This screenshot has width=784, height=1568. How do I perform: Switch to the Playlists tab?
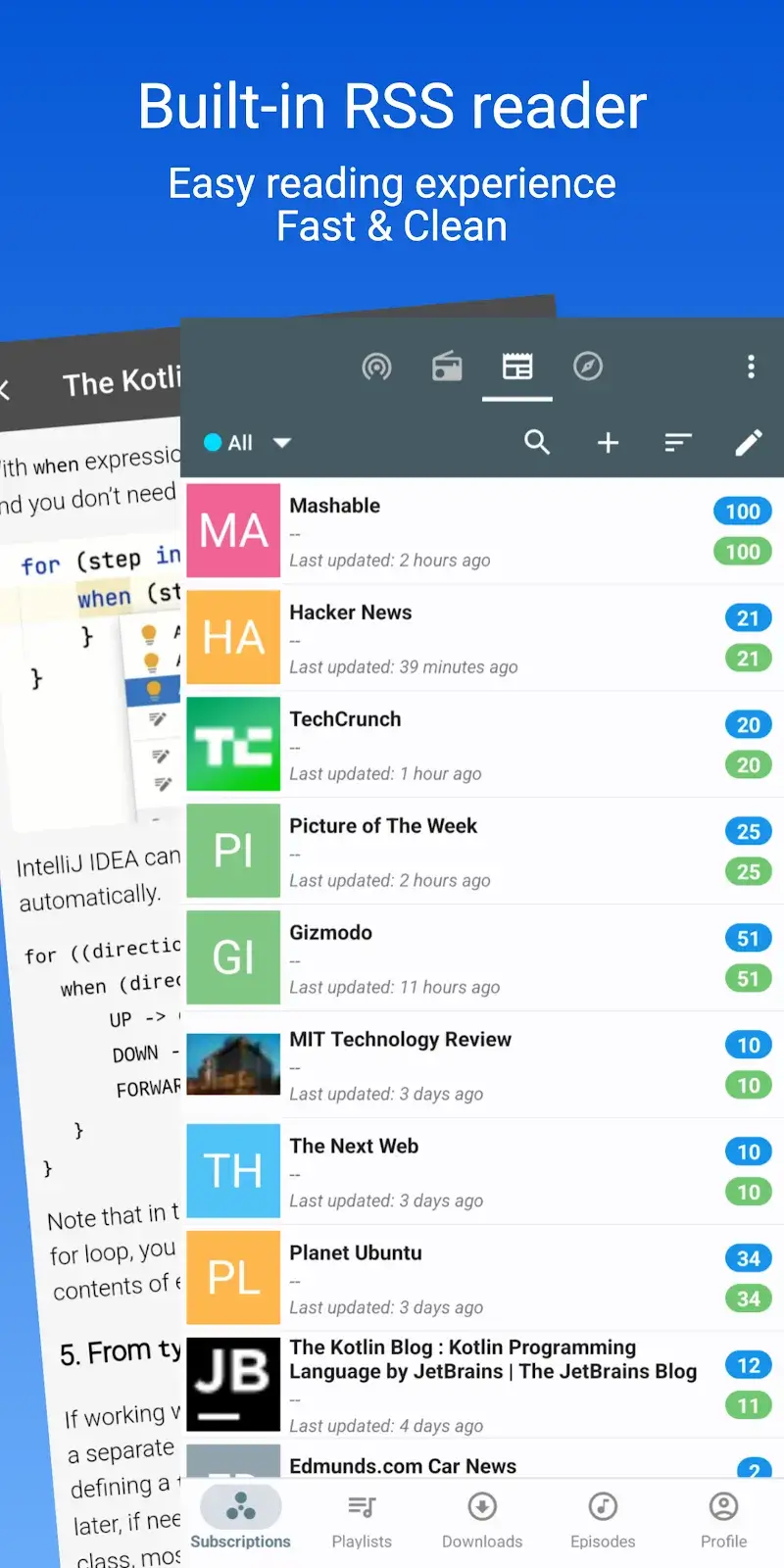point(362,1520)
